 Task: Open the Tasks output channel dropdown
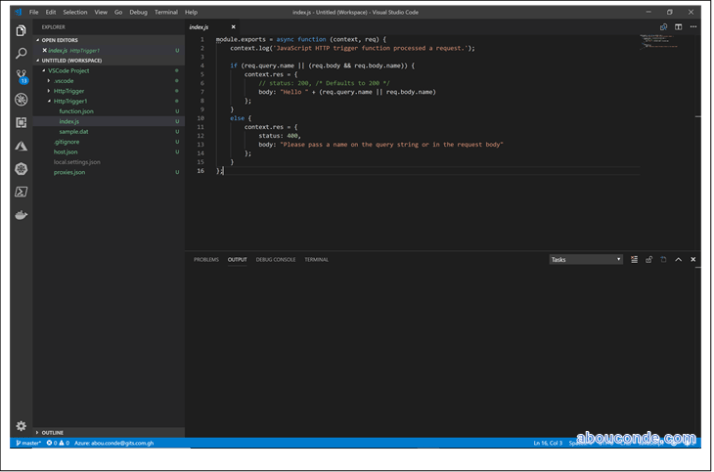[586, 259]
